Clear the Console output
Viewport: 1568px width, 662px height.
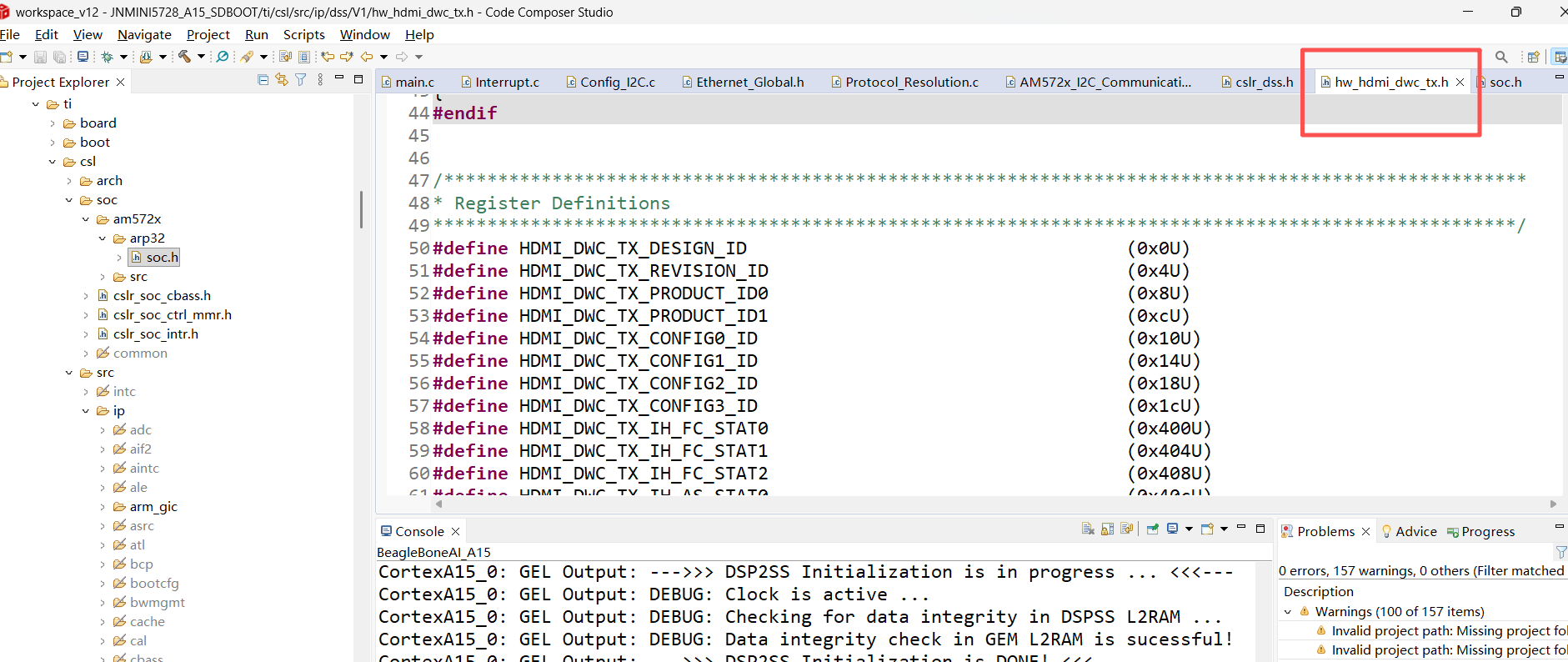point(1088,529)
